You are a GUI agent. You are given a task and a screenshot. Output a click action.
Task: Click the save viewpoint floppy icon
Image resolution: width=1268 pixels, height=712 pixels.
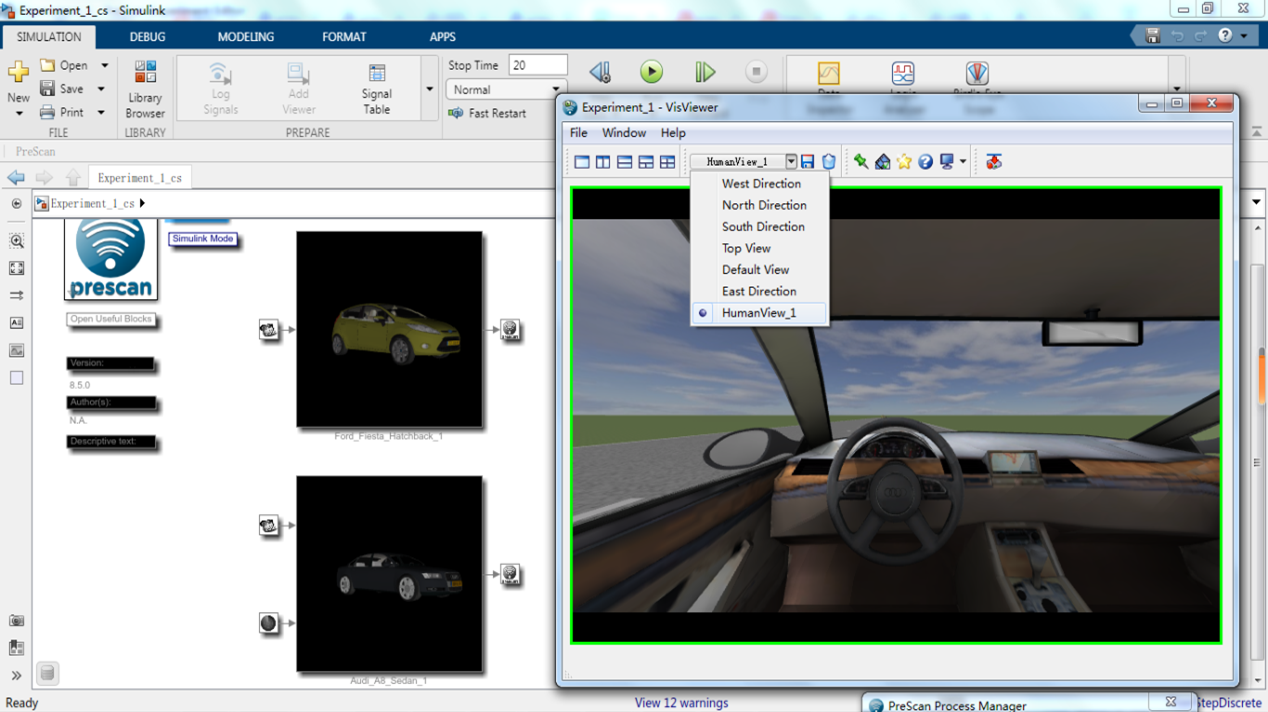(808, 162)
